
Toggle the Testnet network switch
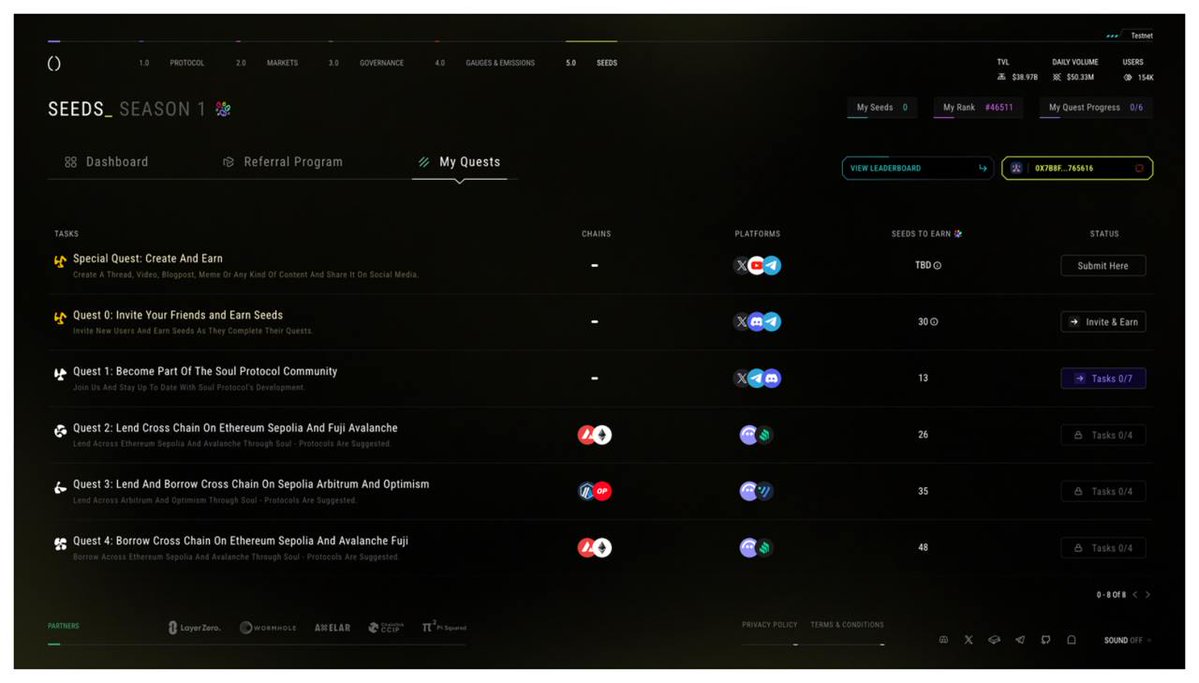click(1130, 36)
